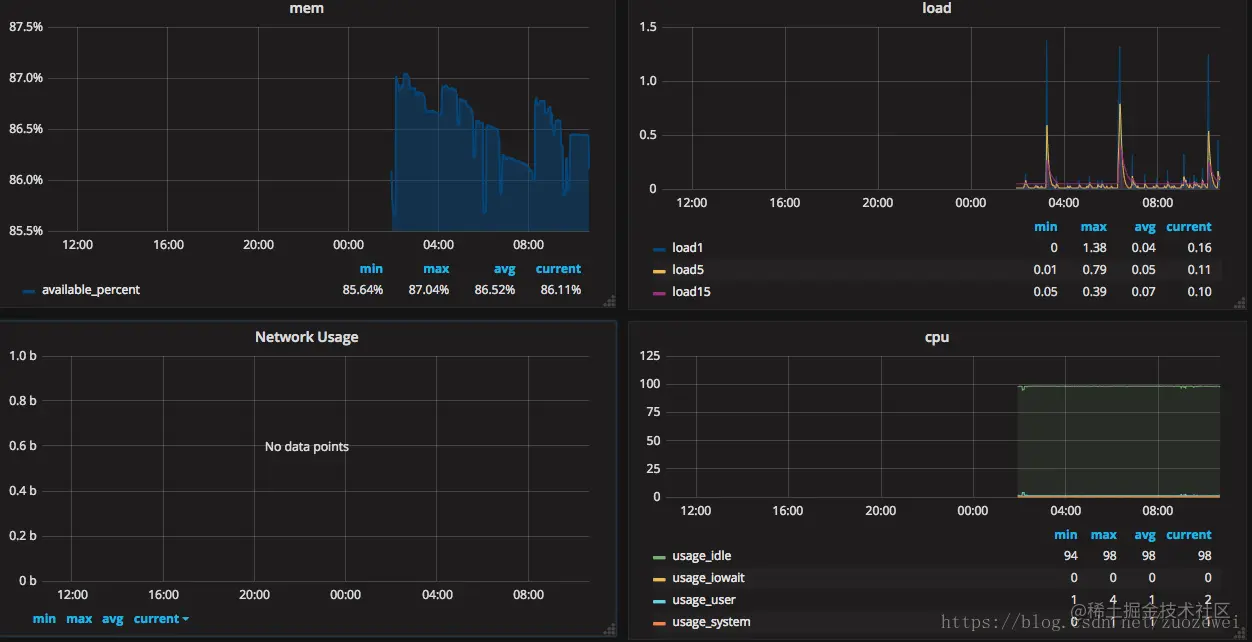This screenshot has width=1252, height=642.
Task: Sort load legend by current column
Action: [1188, 227]
